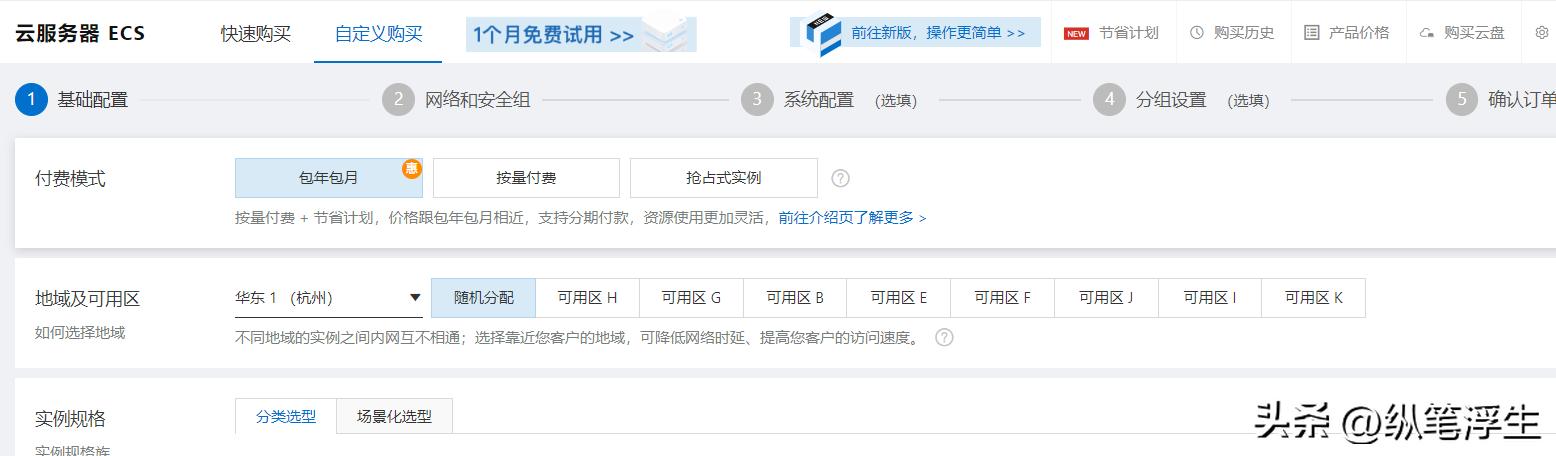
Task: Open 购买云盘 link
Action: click(1474, 33)
